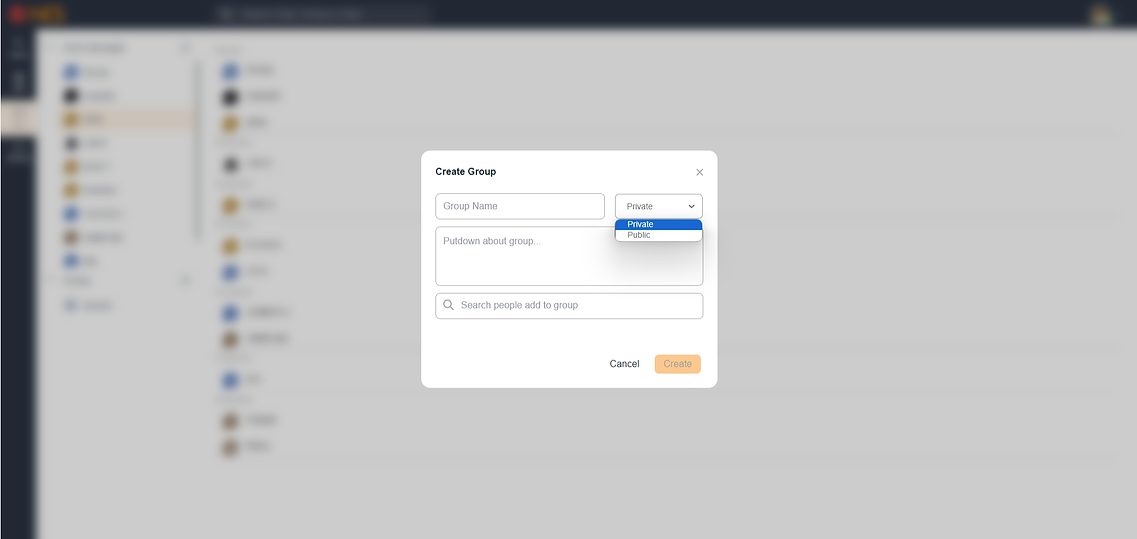Select the Public option in dropdown list
1137x539 pixels.
[658, 235]
